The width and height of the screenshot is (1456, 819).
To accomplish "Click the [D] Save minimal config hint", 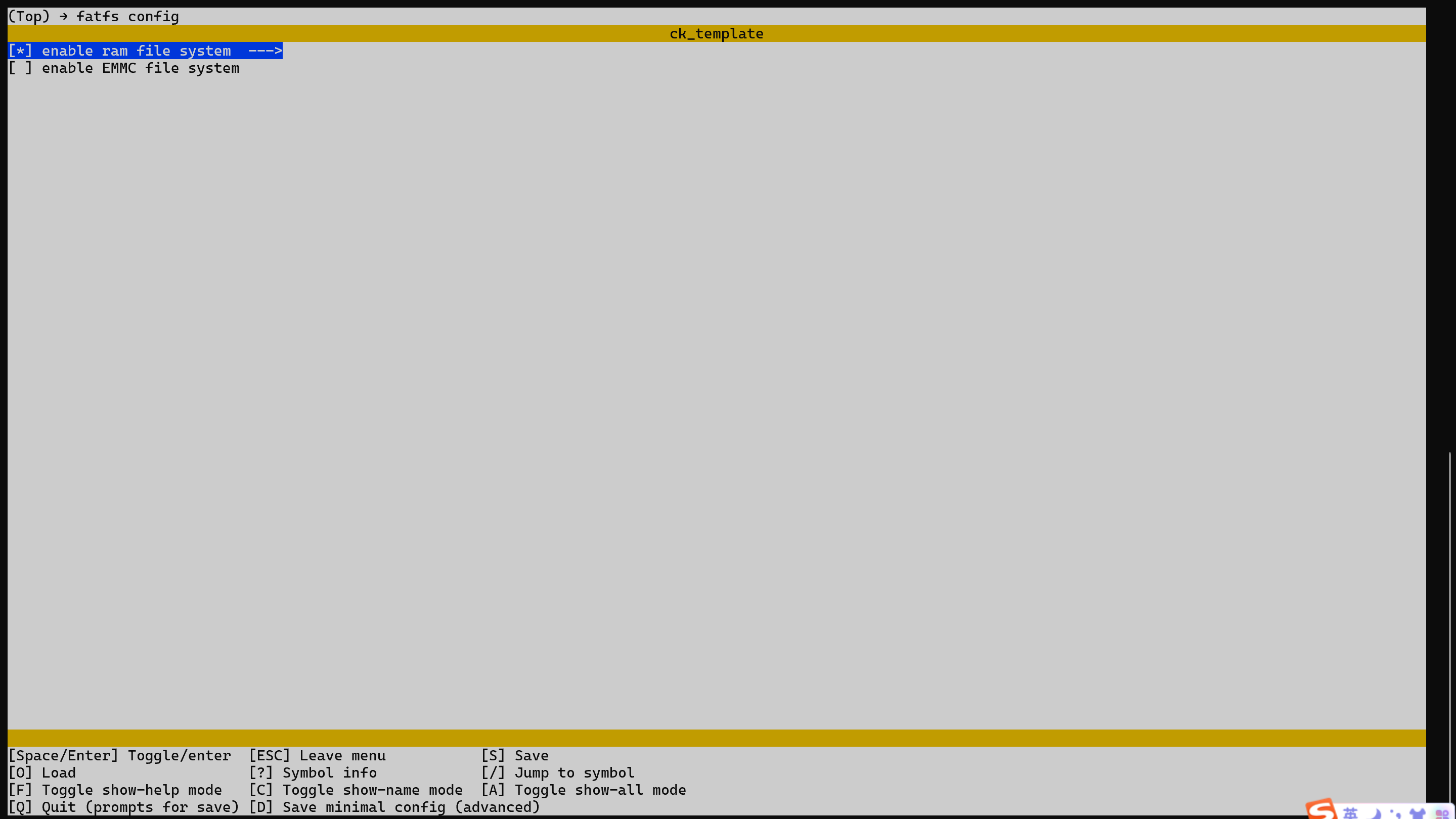I will (394, 807).
